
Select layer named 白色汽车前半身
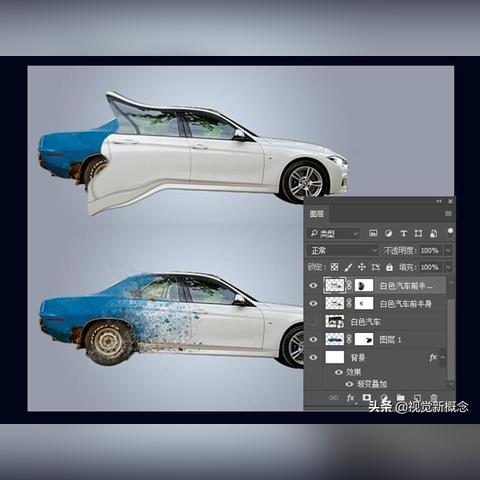[406, 304]
